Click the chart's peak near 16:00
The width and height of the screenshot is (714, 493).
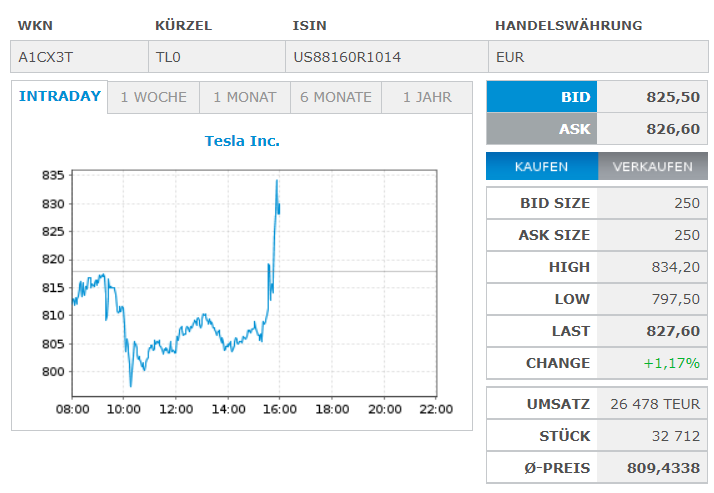(276, 181)
